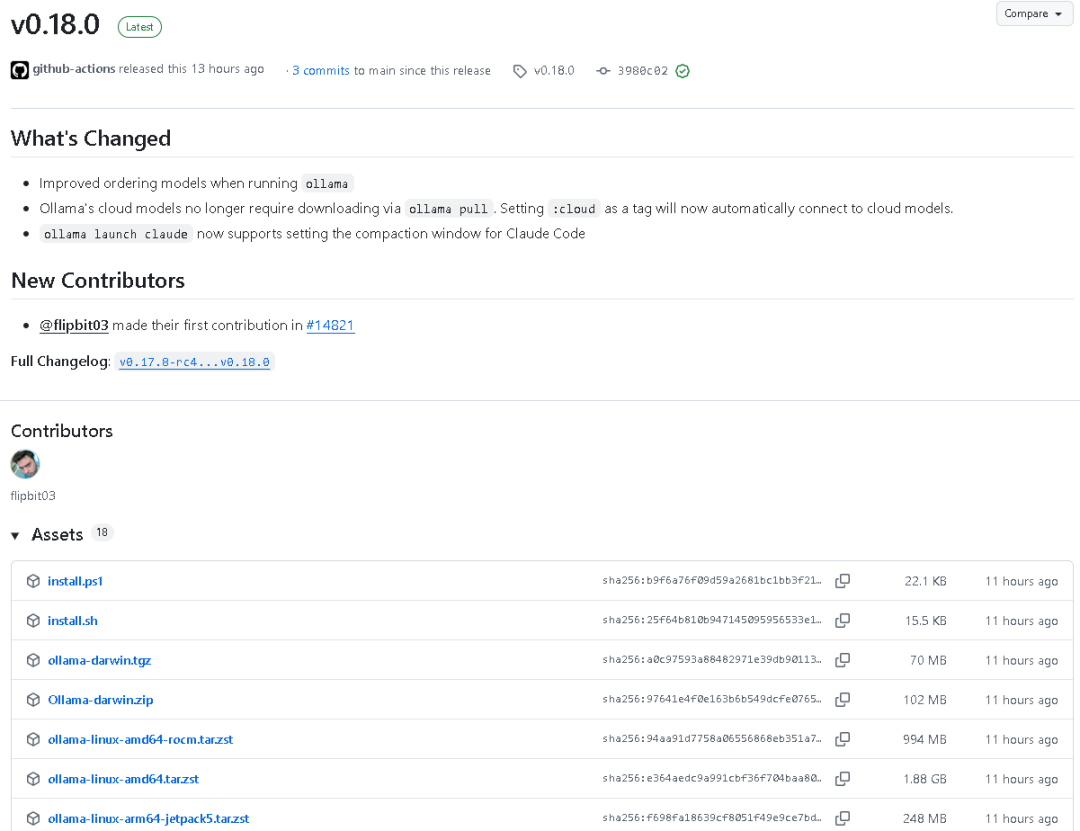Open commit 3980c02

point(642,71)
